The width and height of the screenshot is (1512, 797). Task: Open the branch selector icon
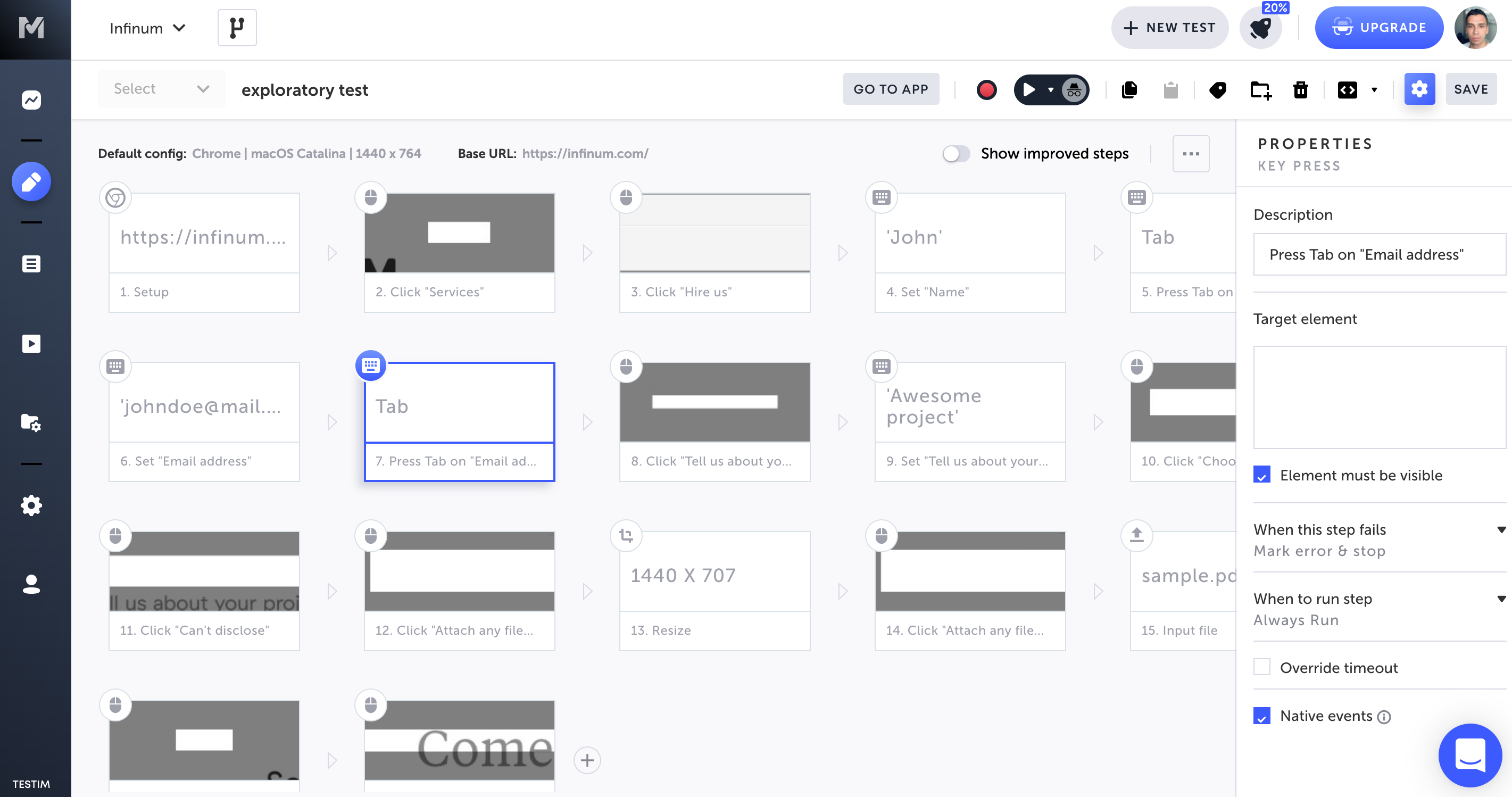(237, 28)
